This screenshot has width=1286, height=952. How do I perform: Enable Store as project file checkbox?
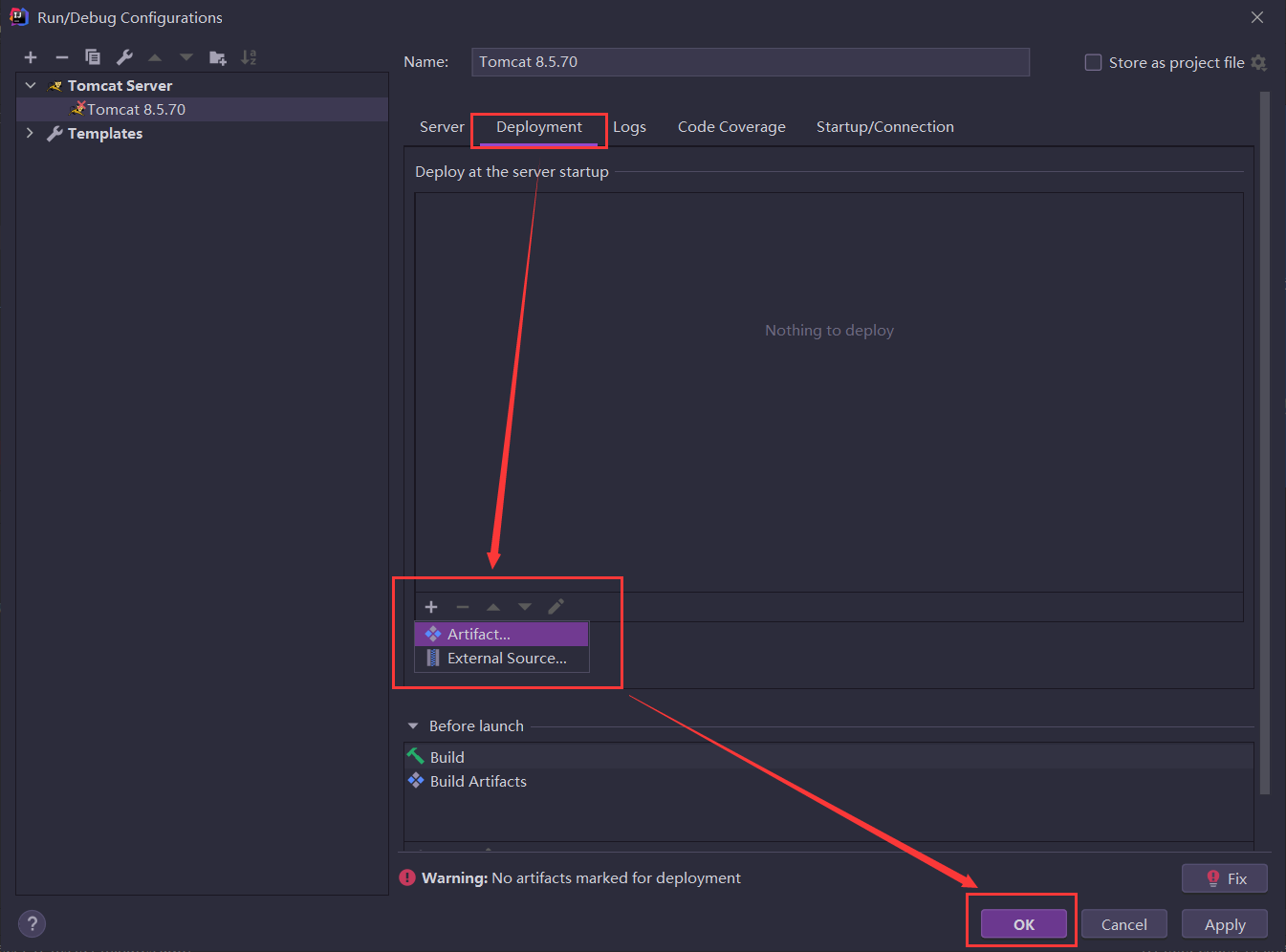coord(1093,63)
